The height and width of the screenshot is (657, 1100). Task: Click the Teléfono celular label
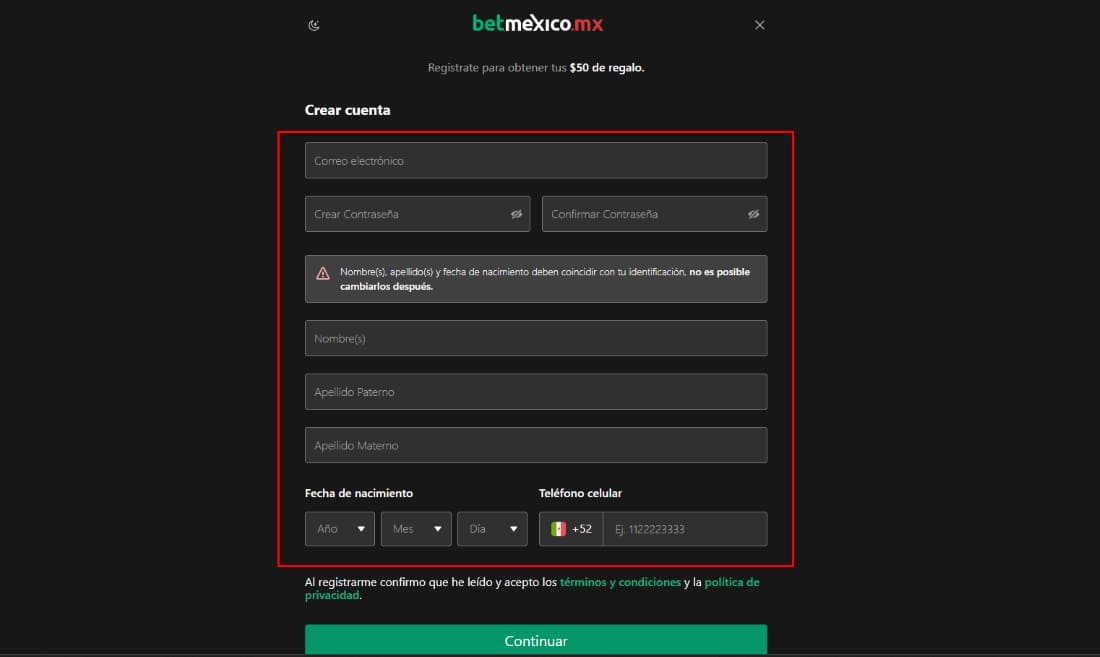(580, 493)
